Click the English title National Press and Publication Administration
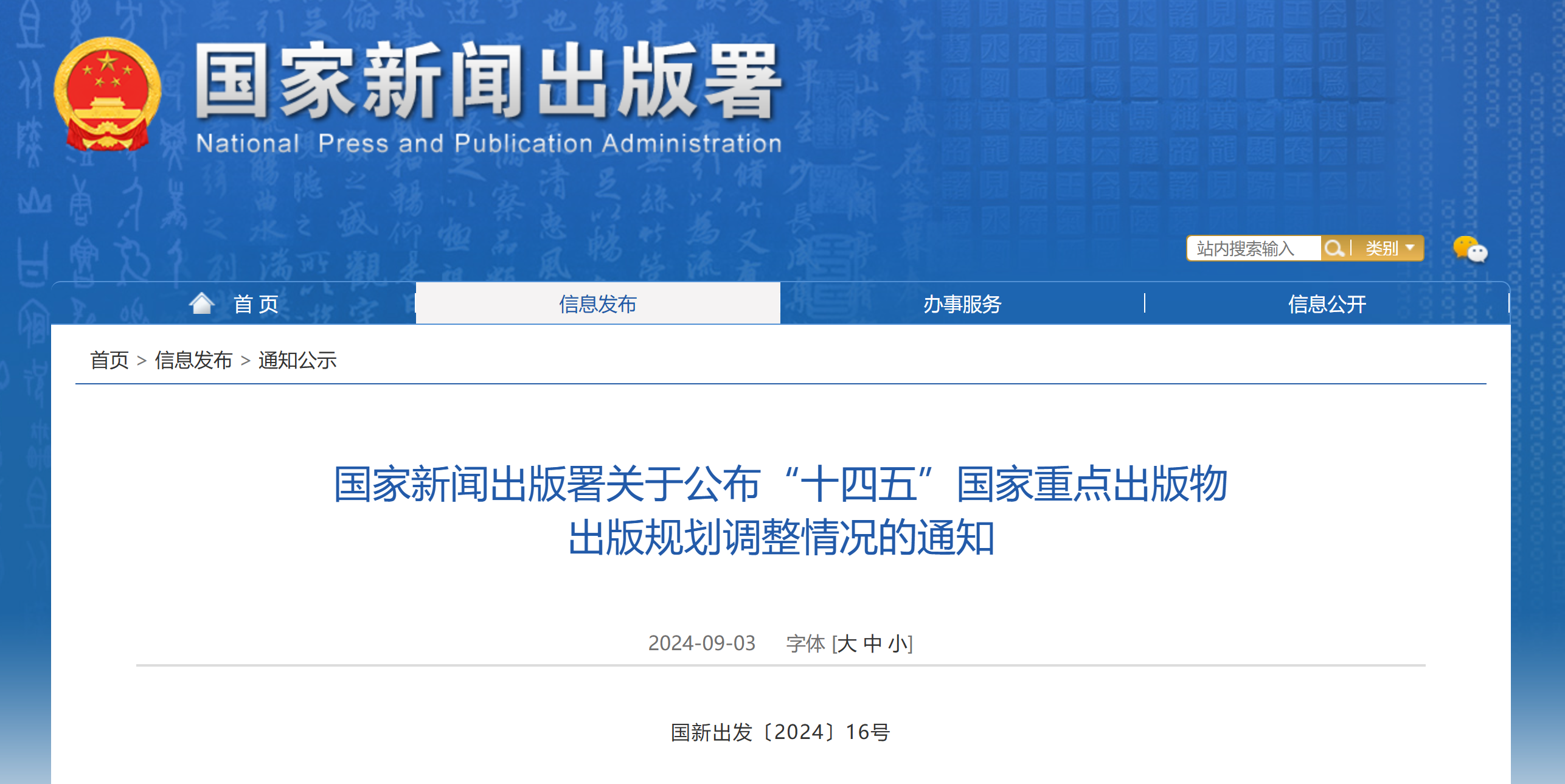 (488, 144)
